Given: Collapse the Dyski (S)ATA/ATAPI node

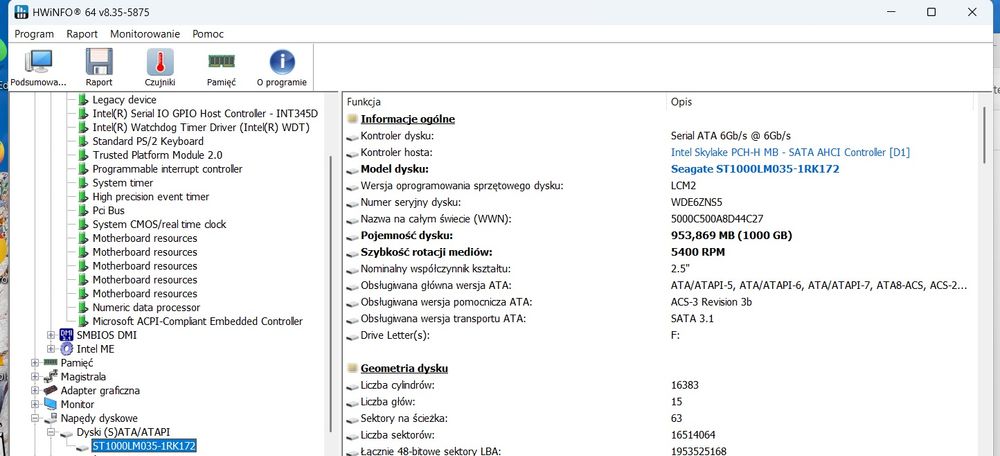Looking at the screenshot, I should tap(51, 432).
